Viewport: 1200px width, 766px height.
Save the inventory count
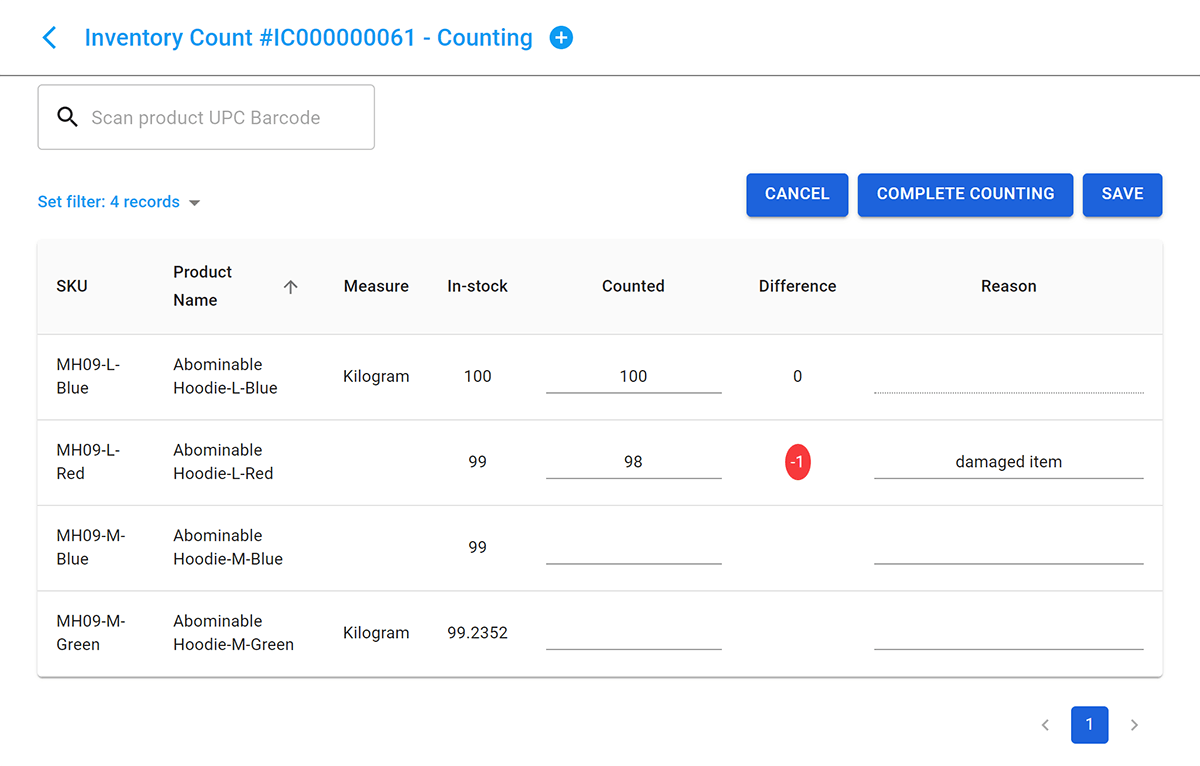coord(1122,194)
